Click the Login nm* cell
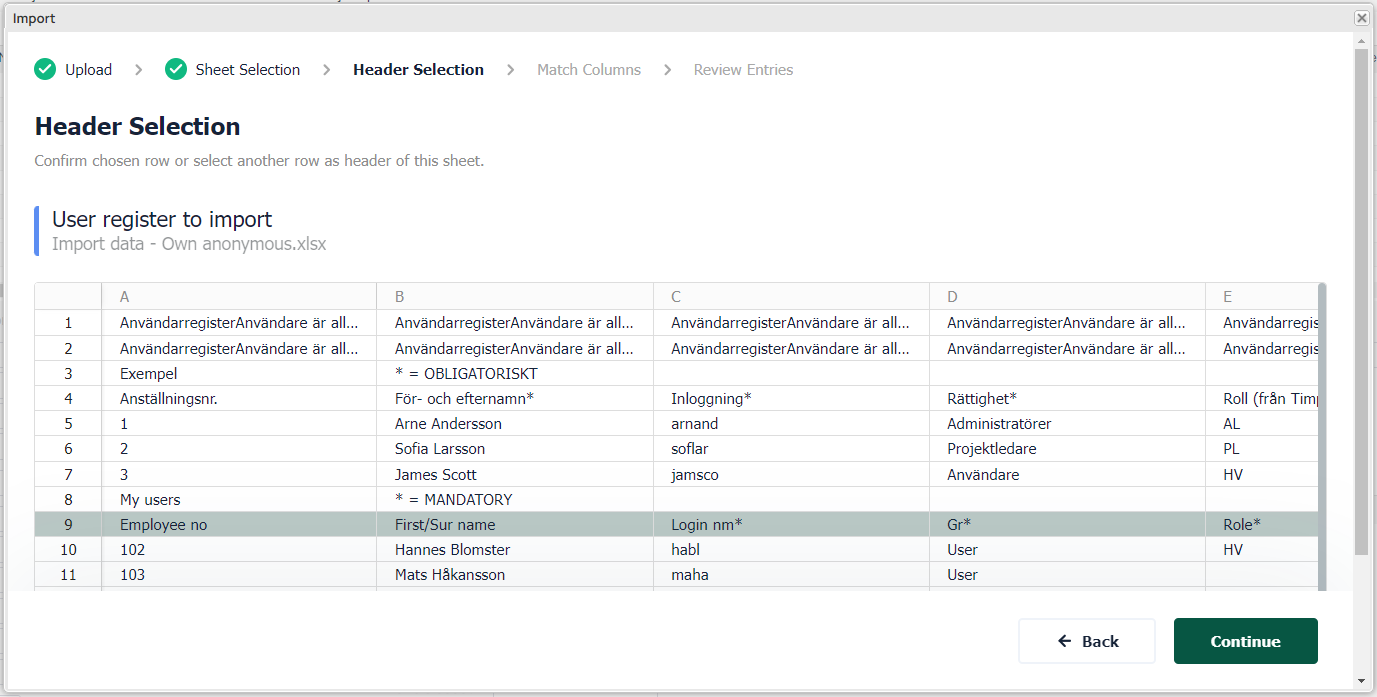 [x=791, y=524]
